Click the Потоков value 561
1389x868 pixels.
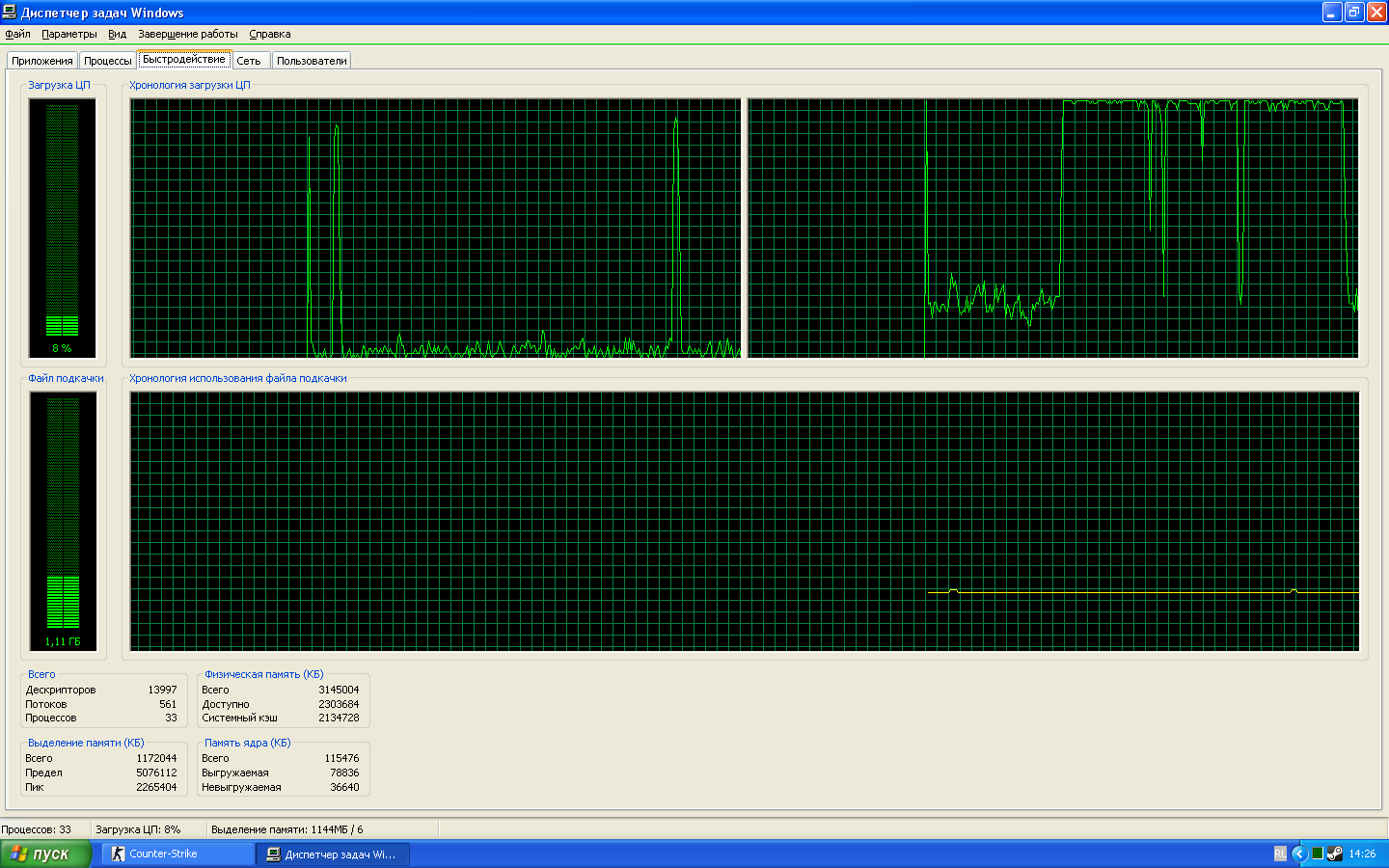click(168, 704)
